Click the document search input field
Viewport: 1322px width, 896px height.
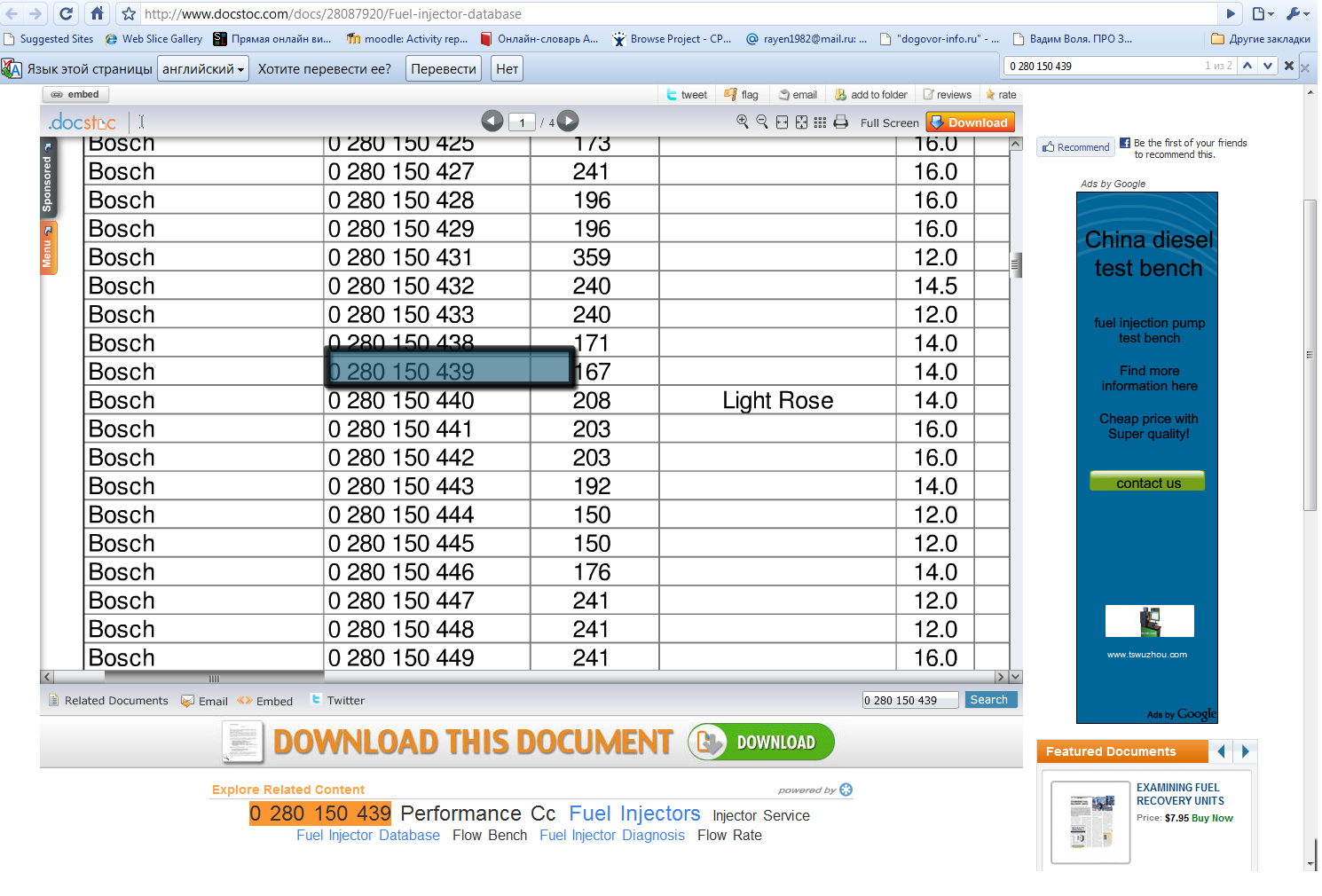pyautogui.click(x=909, y=700)
